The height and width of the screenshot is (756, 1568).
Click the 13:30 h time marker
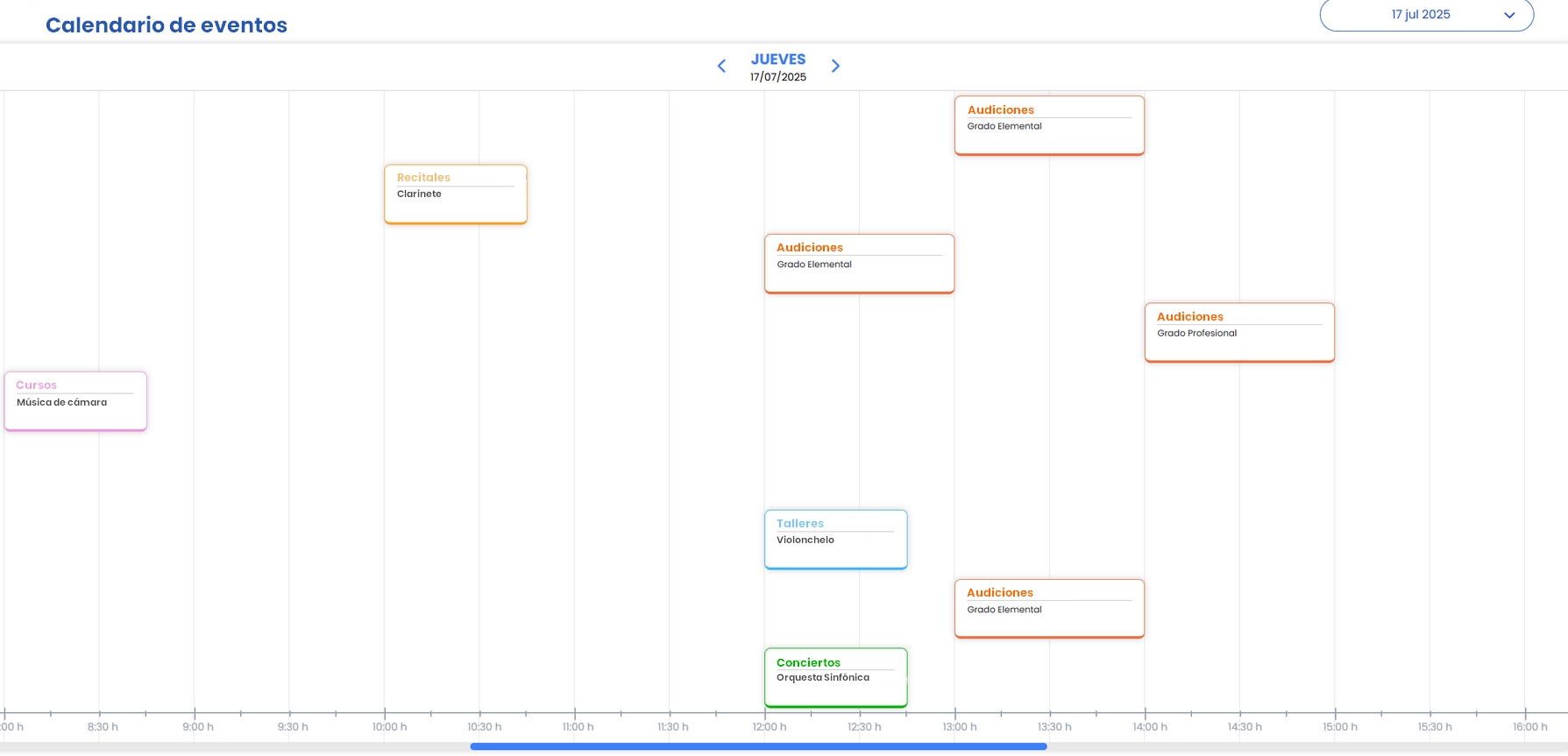click(x=1055, y=727)
